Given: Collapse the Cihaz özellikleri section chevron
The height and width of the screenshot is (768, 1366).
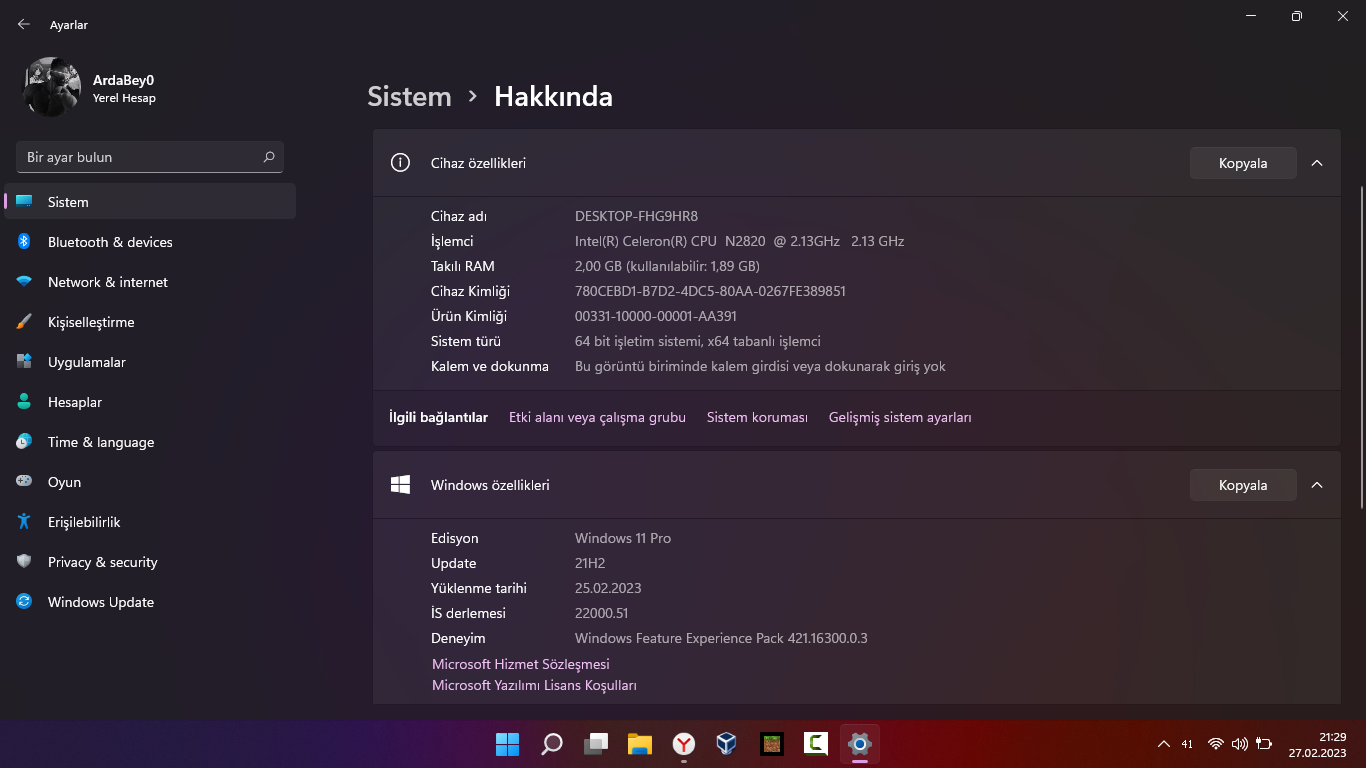Looking at the screenshot, I should click(1317, 163).
